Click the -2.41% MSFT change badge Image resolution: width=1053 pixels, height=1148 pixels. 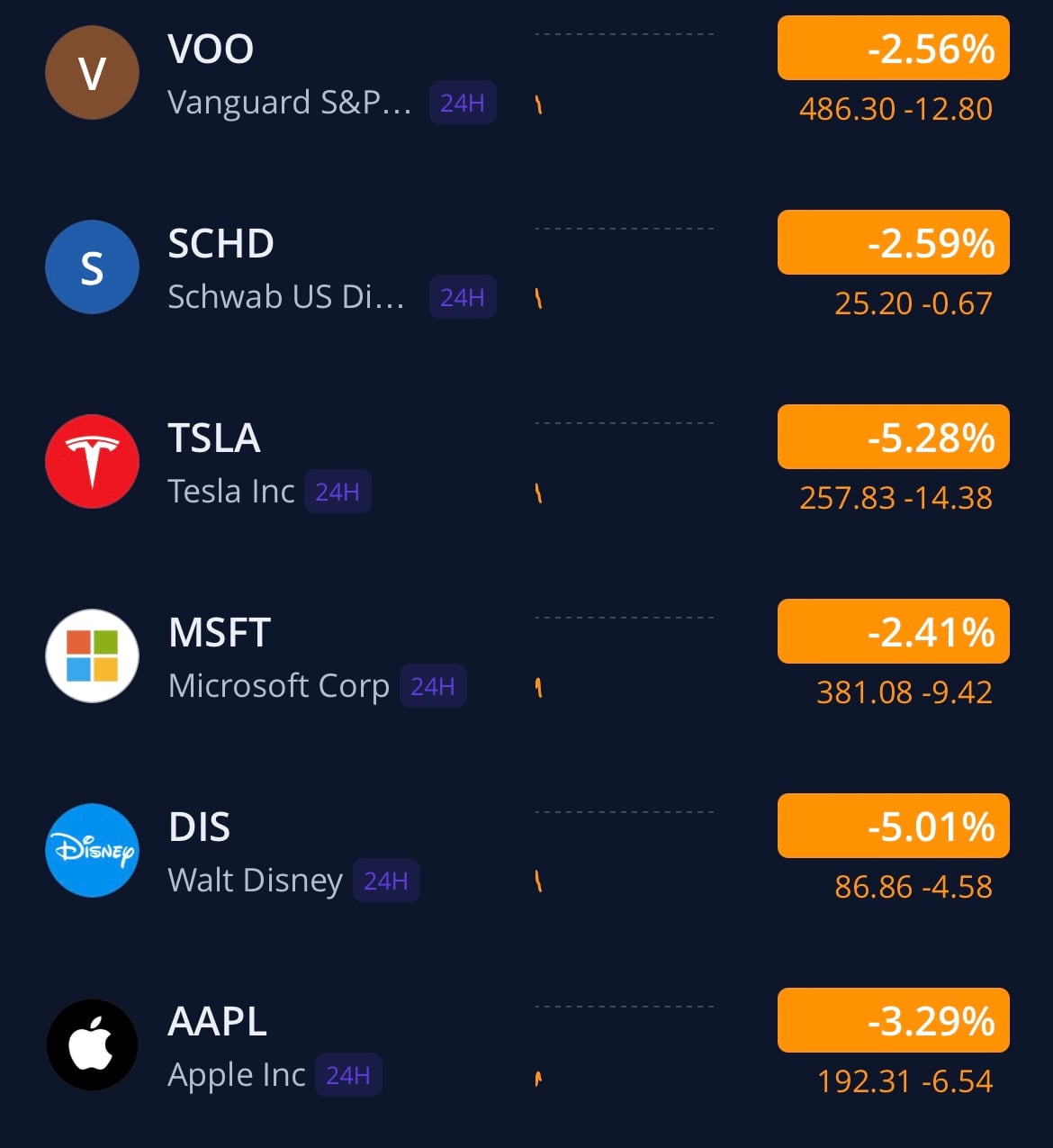pyautogui.click(x=894, y=631)
